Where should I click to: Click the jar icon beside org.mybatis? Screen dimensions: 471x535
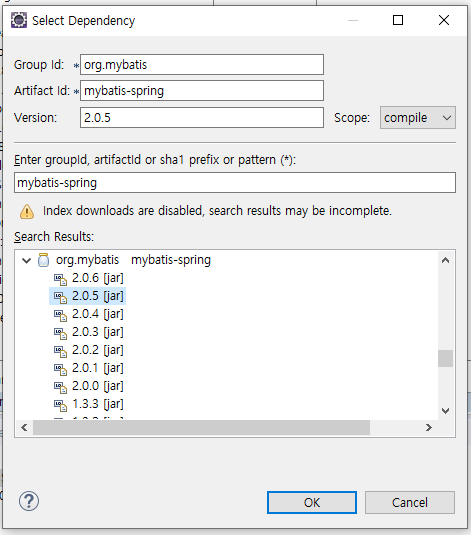43,260
